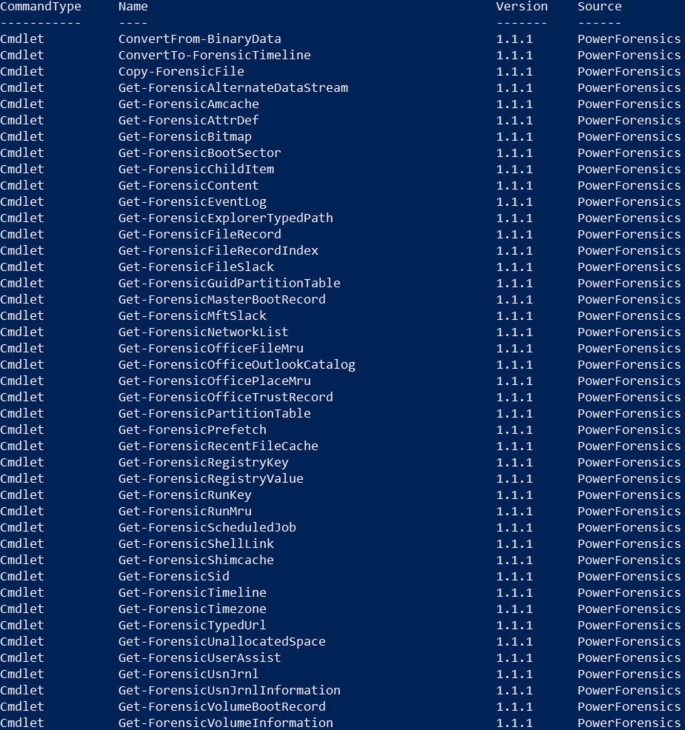The height and width of the screenshot is (730, 685).
Task: Select Get-ForensicOfficeOutlookCatalog text
Action: click(x=237, y=365)
